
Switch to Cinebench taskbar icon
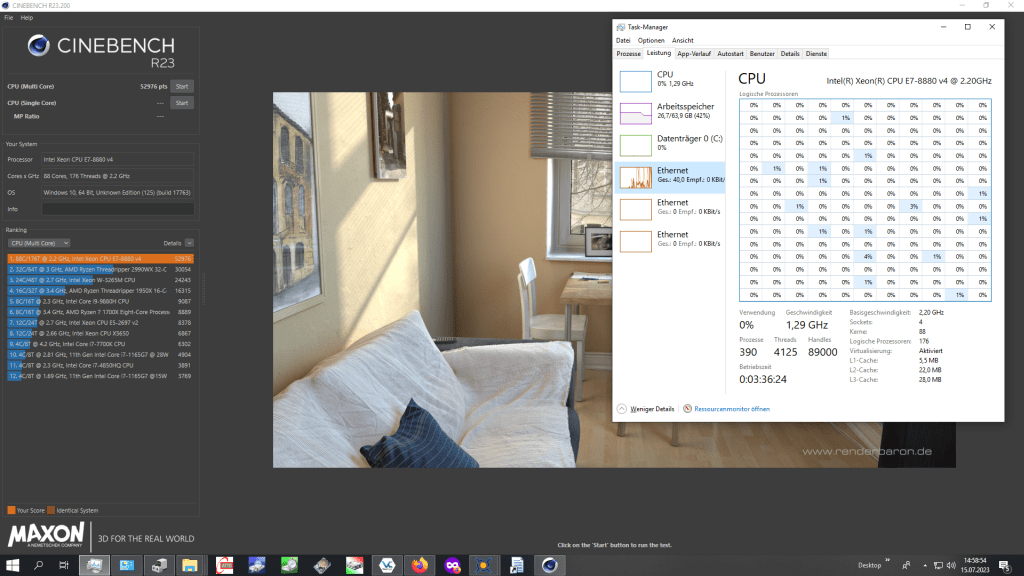pos(549,565)
